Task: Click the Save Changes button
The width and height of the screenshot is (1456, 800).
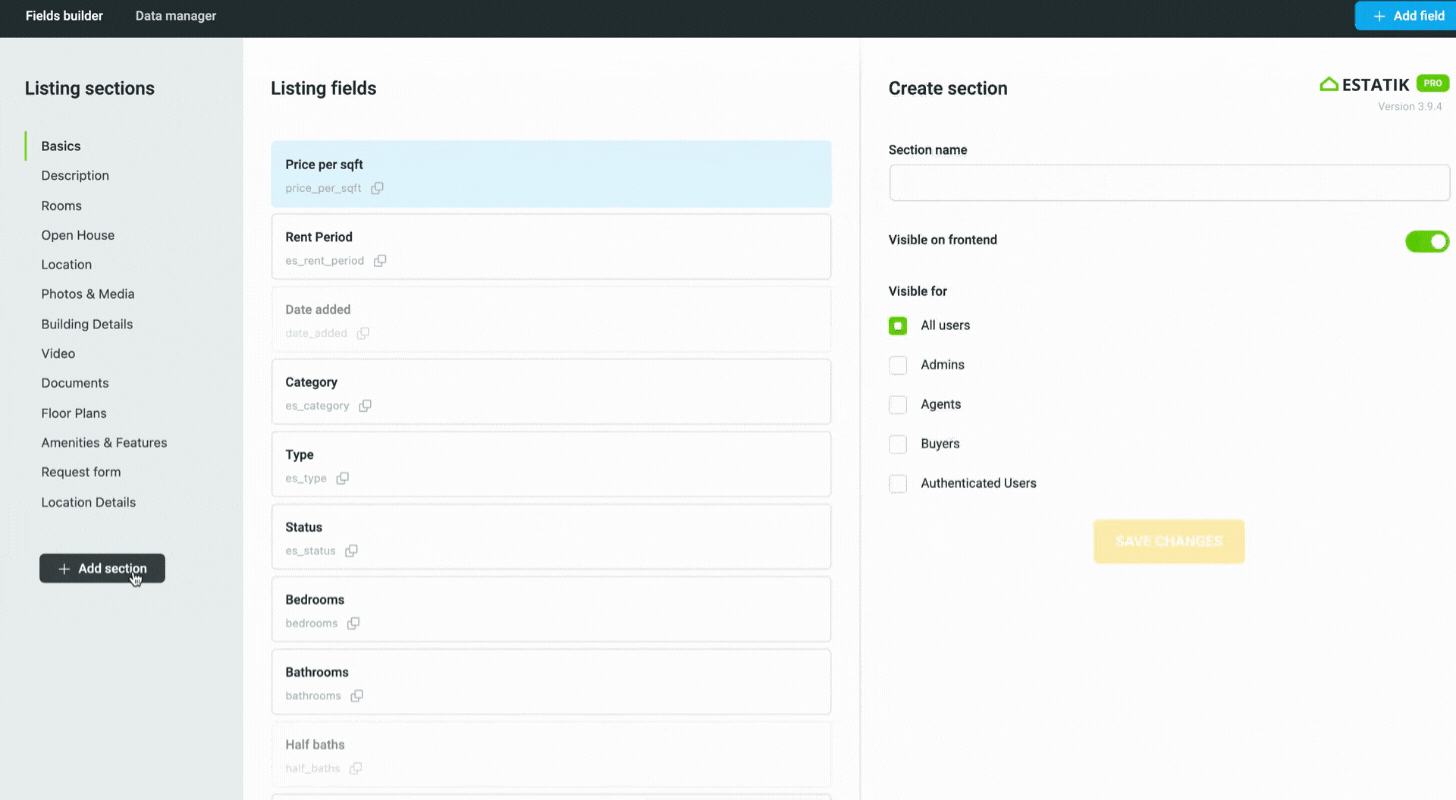Action: 1168,541
